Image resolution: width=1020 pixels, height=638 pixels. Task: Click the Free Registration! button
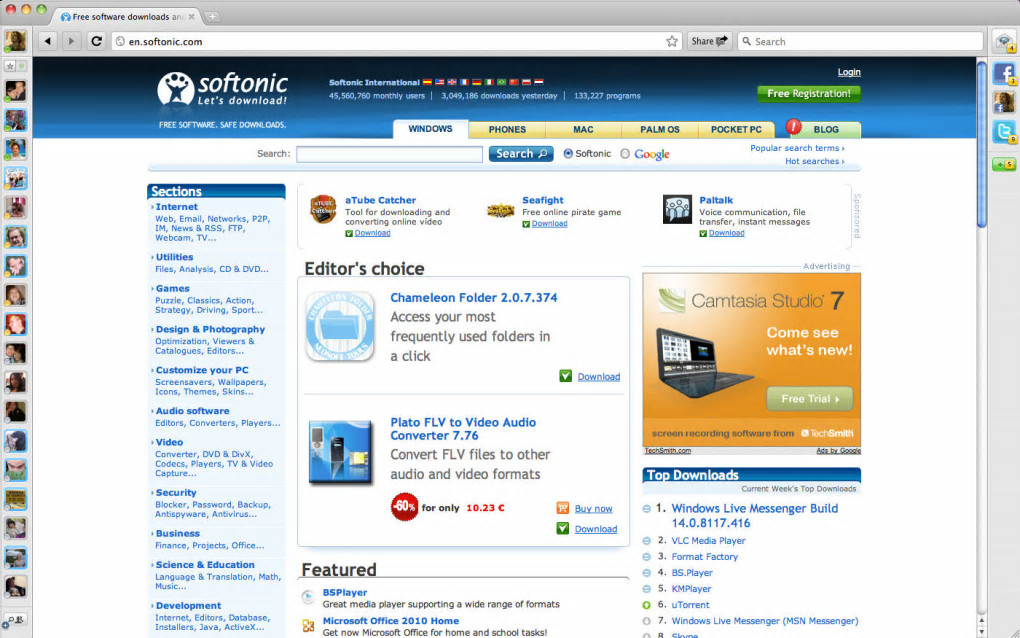click(809, 94)
